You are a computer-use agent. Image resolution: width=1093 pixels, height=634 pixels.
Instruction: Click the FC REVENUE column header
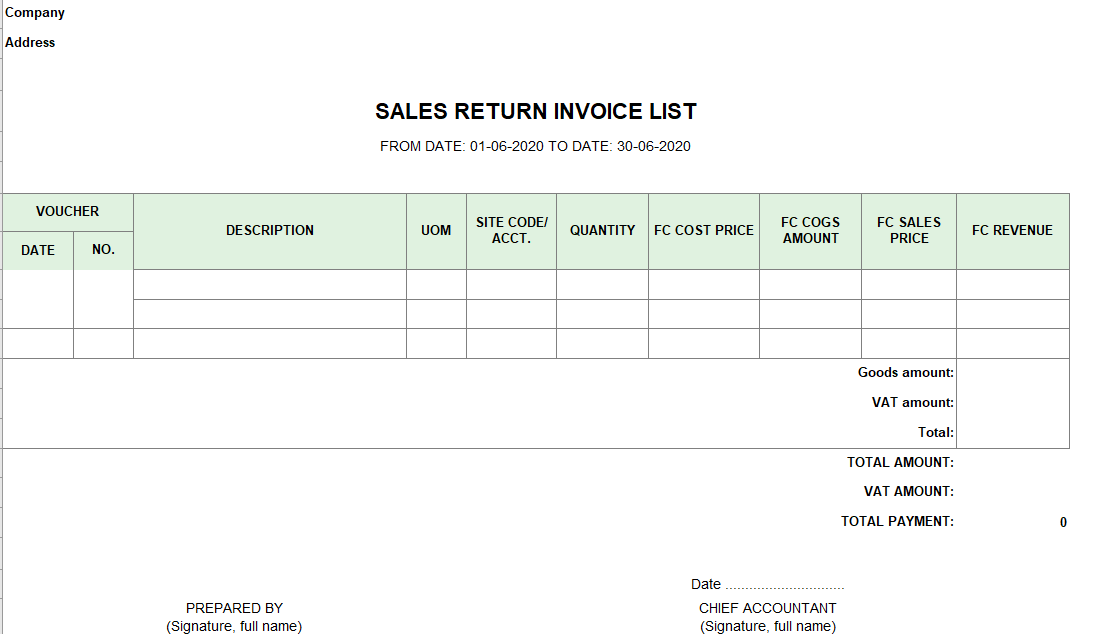tap(1013, 231)
